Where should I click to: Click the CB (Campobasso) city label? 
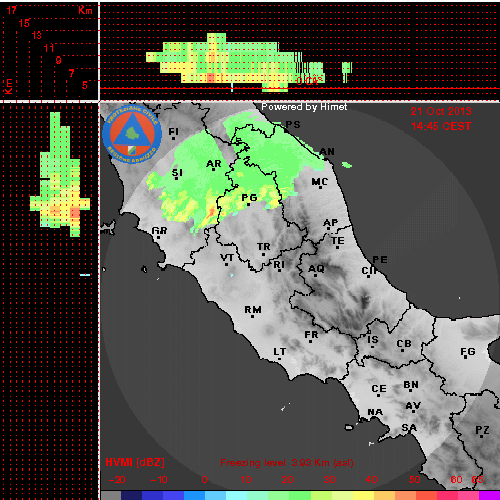tap(404, 344)
